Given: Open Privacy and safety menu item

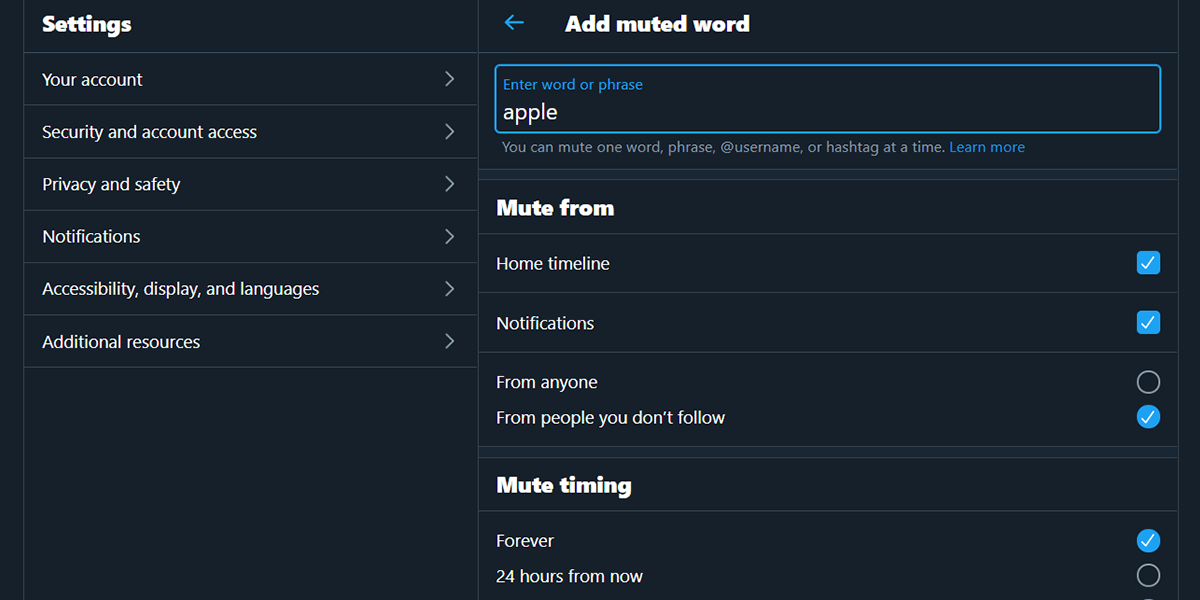Looking at the screenshot, I should (111, 185).
